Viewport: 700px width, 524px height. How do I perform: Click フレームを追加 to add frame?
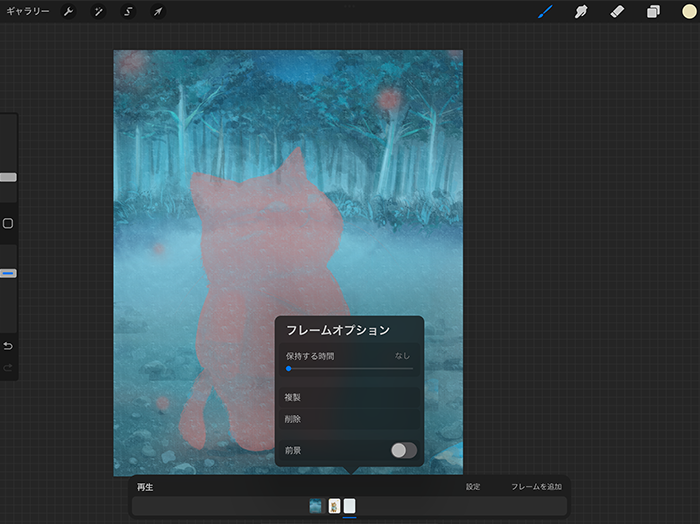click(536, 487)
